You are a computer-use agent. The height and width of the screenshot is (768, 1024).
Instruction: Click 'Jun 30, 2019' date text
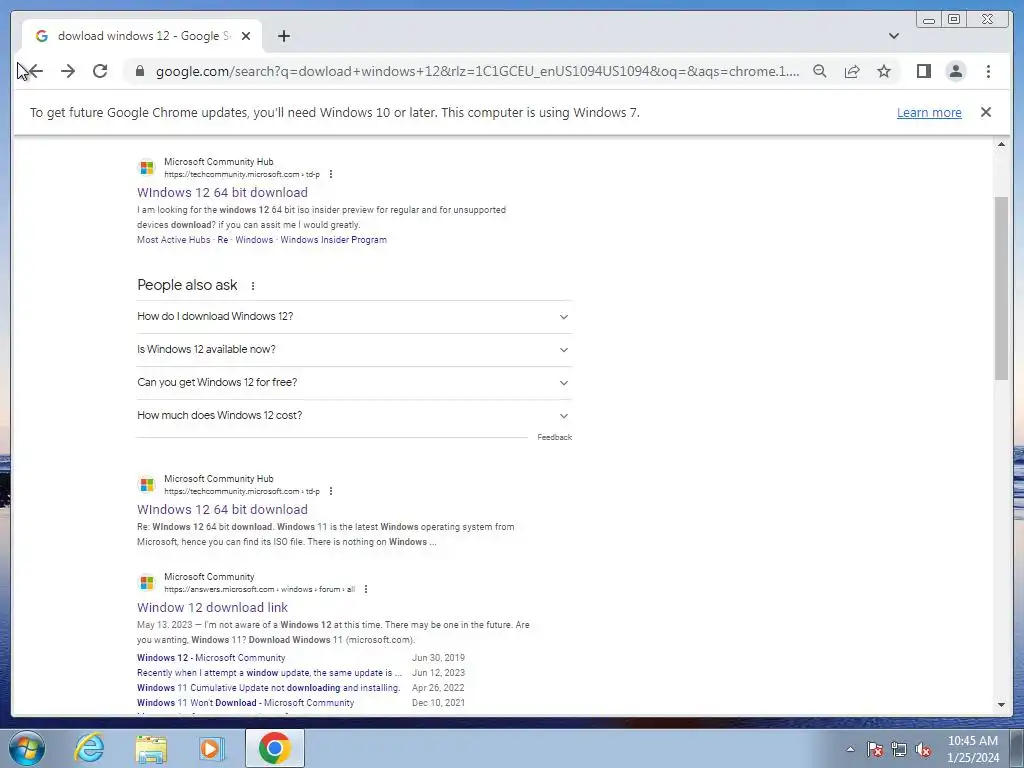(x=438, y=658)
